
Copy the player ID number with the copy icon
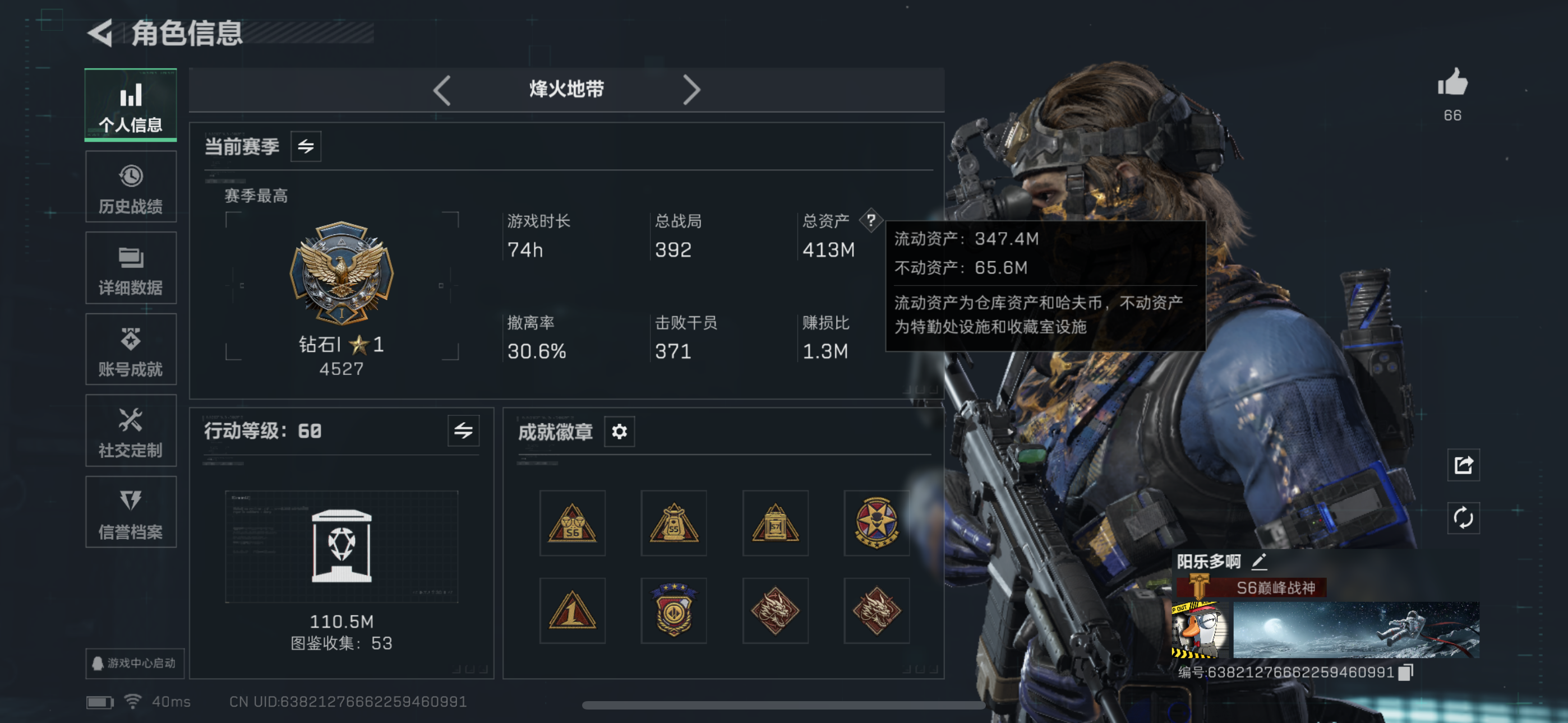click(1405, 673)
